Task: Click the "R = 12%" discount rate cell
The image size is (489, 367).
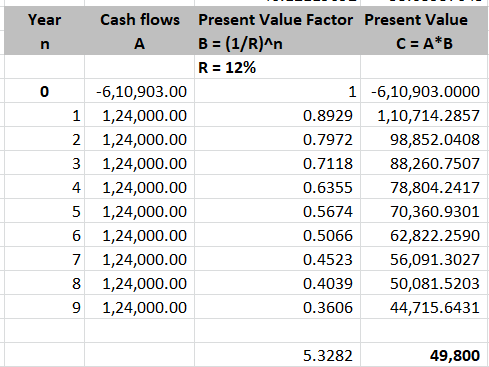Action: click(277, 67)
